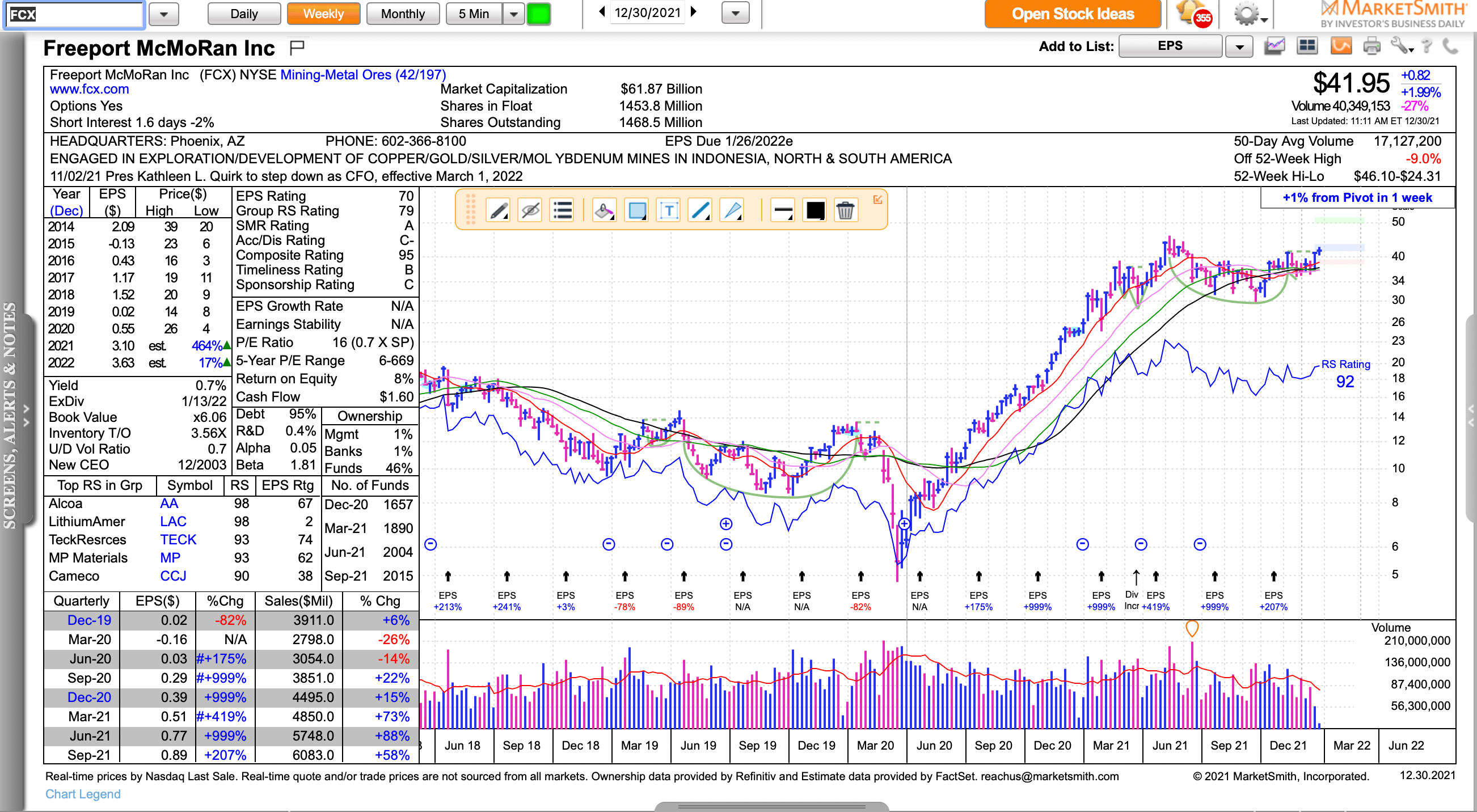The height and width of the screenshot is (812, 1477).
Task: Click the Dec-20 quarterly row label
Action: pos(90,697)
